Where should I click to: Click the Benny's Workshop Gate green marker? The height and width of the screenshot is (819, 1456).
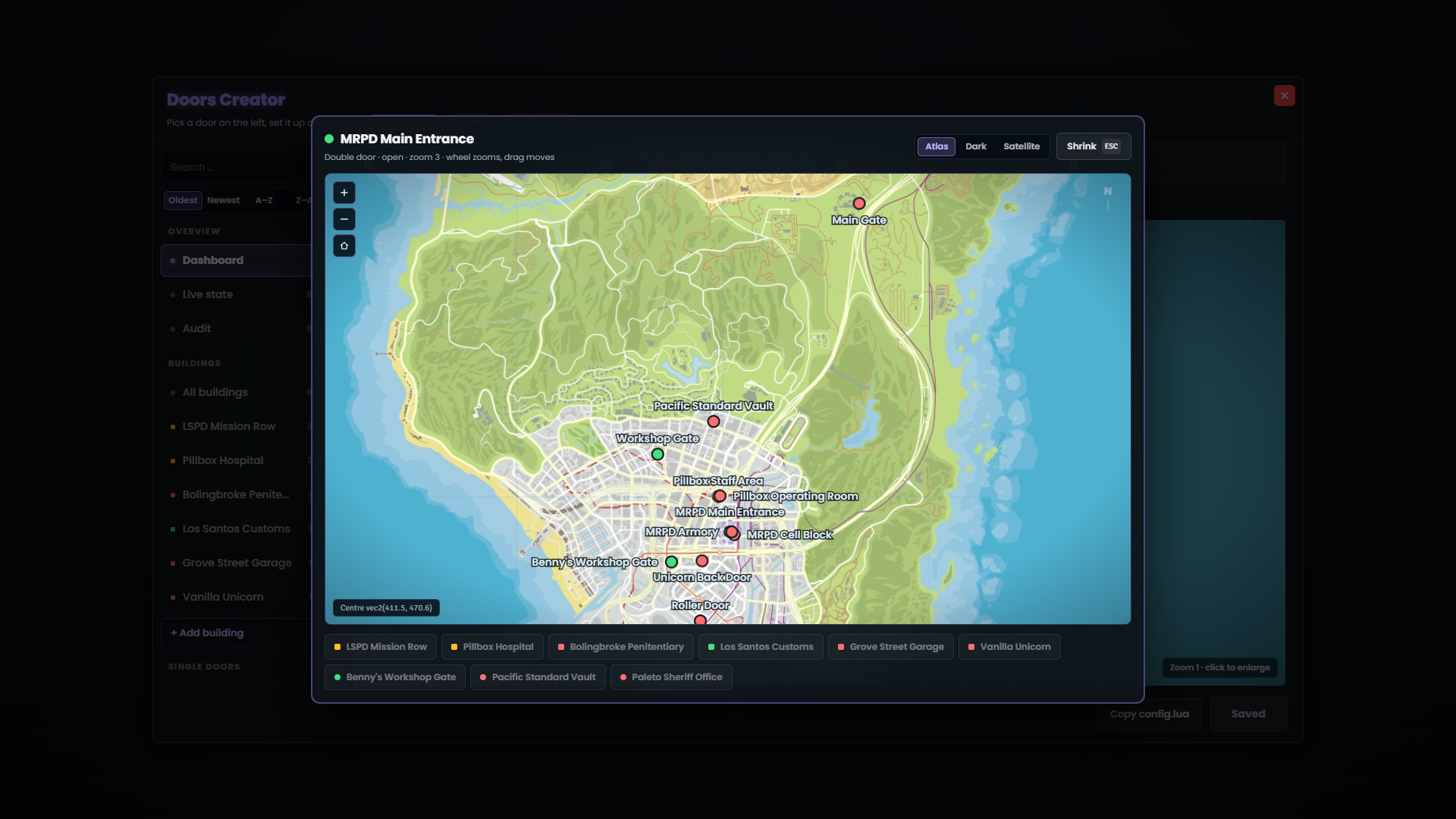coord(671,562)
